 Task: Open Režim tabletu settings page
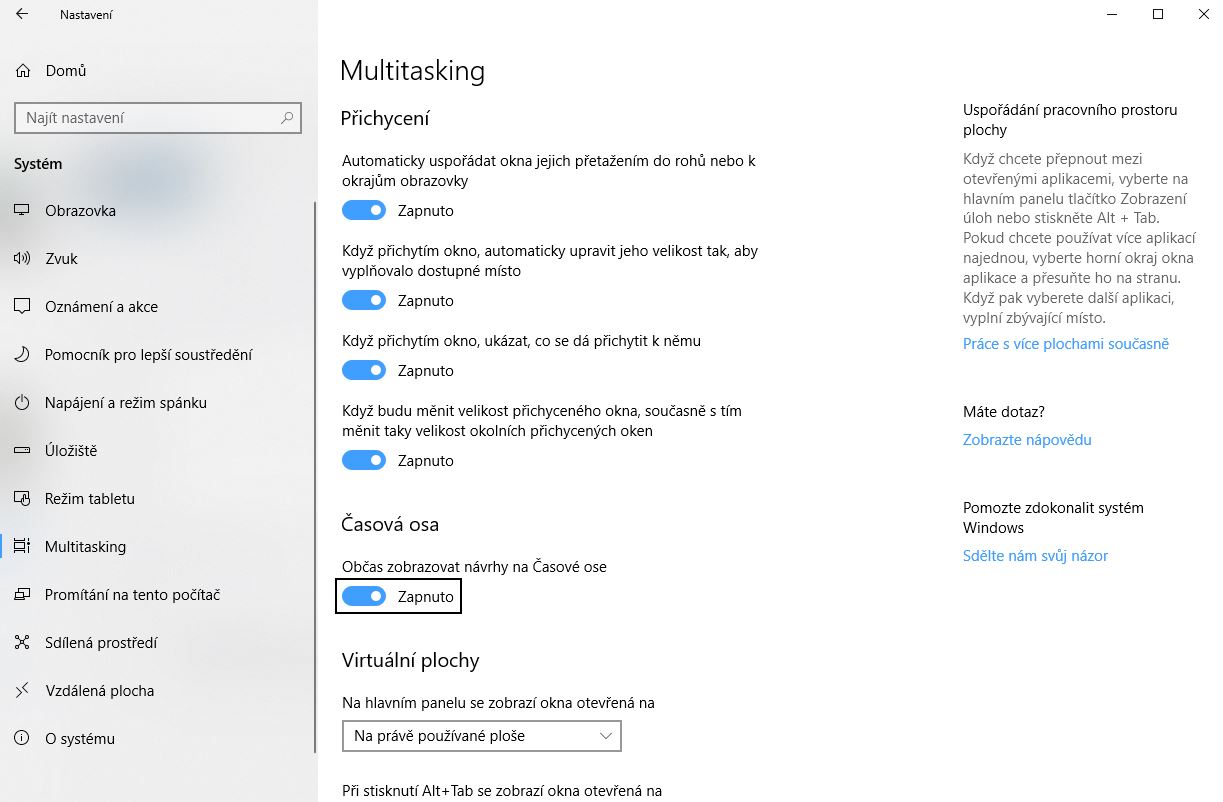click(x=90, y=499)
